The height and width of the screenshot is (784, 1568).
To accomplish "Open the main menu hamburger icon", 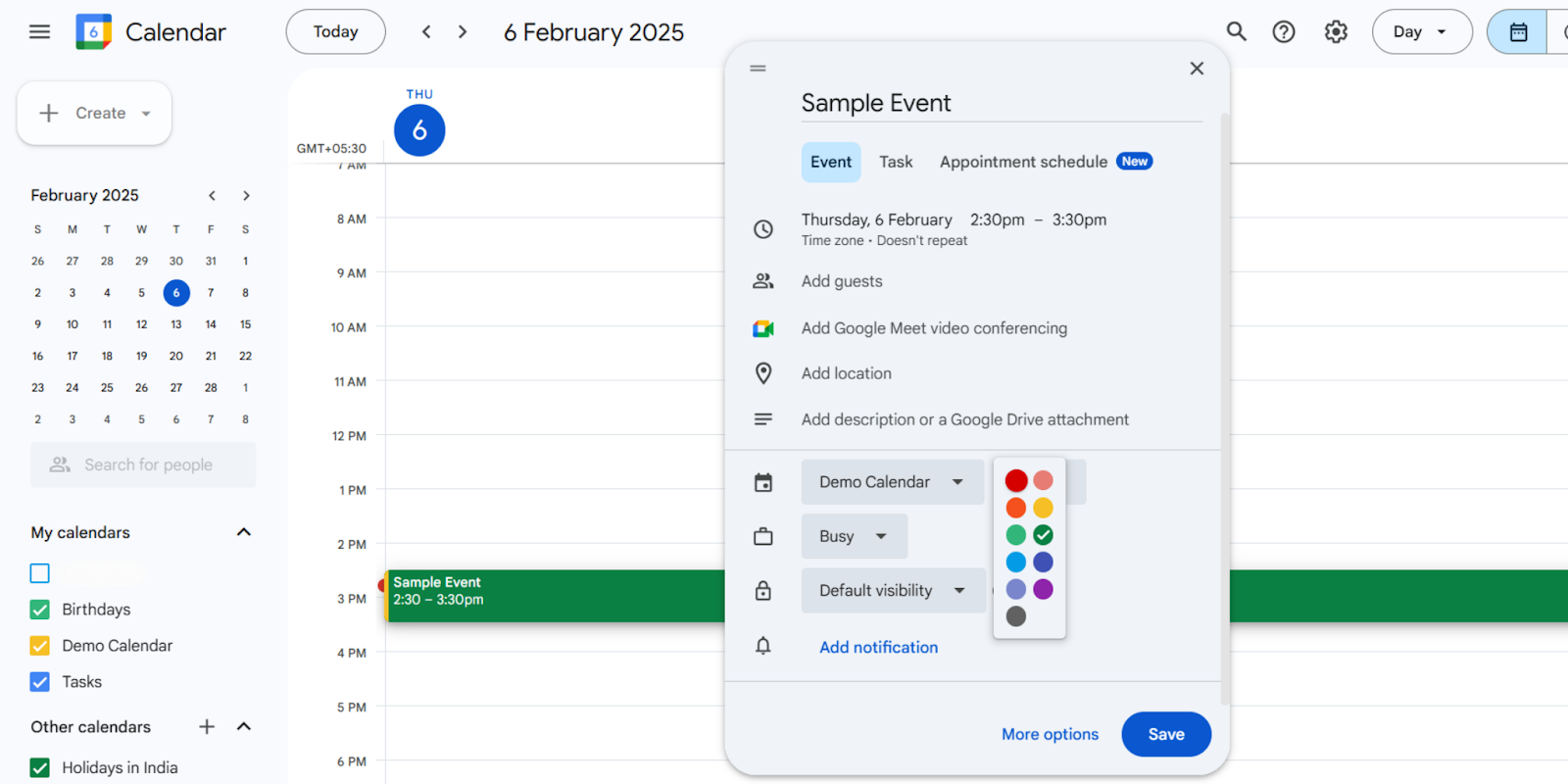I will (39, 31).
